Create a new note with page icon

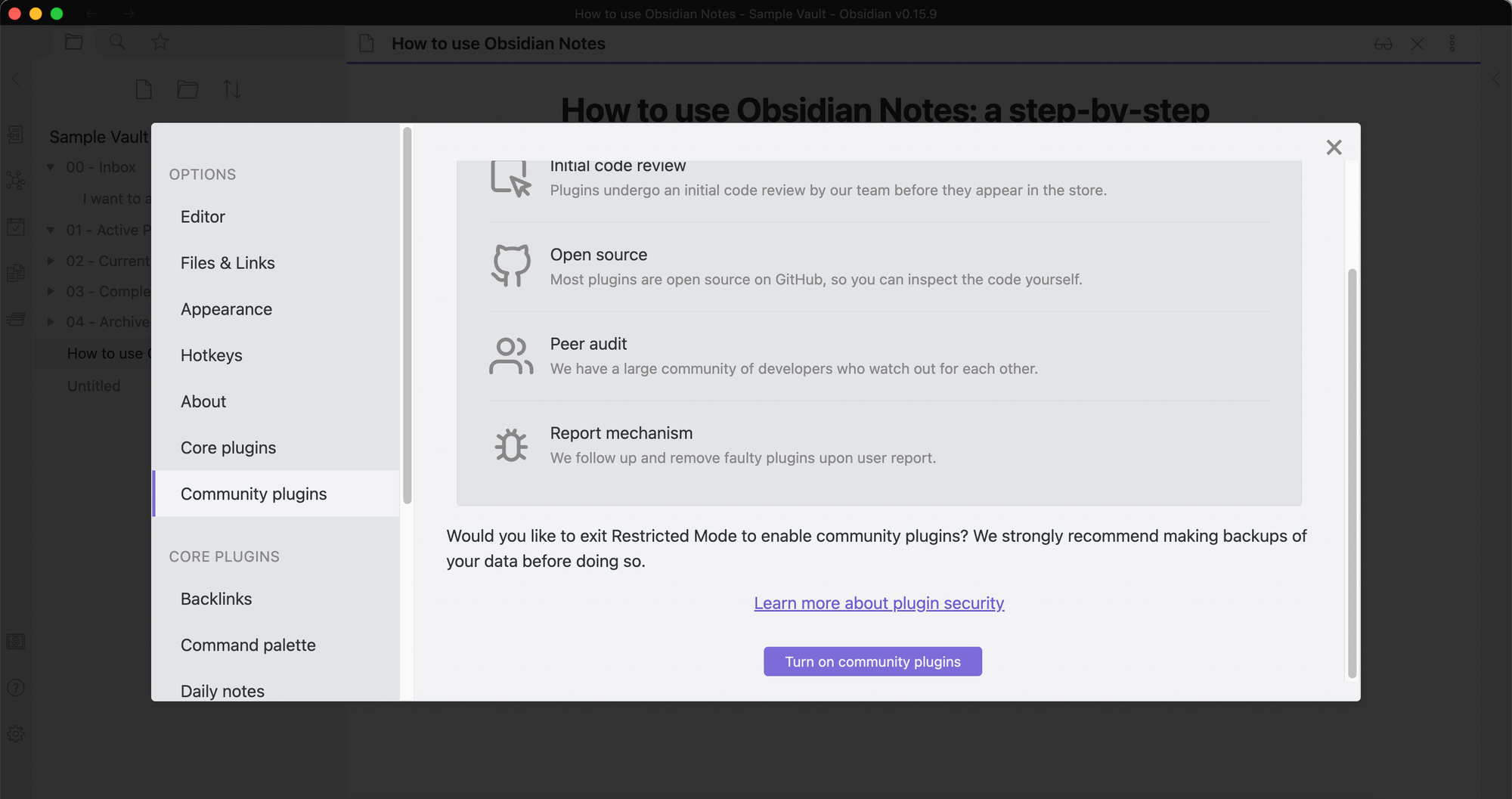(144, 90)
